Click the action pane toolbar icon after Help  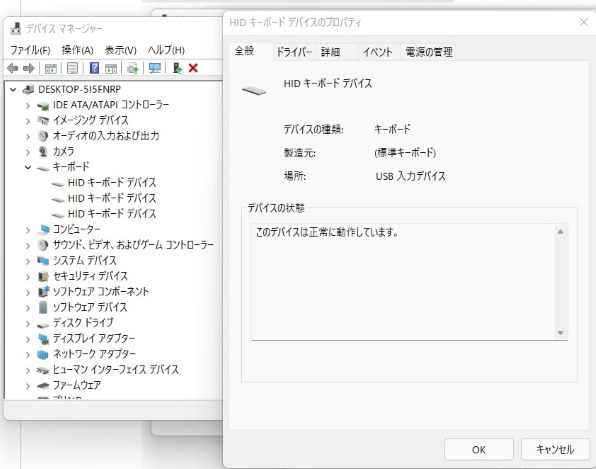pyautogui.click(x=111, y=68)
